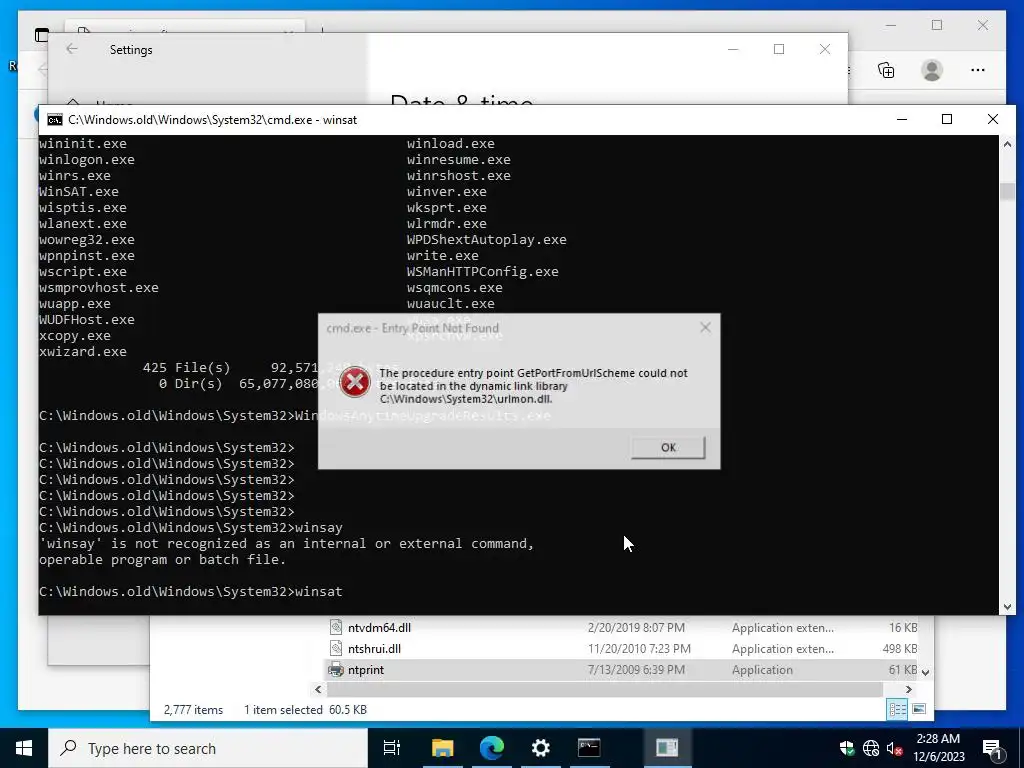Open the notification center icon
The image size is (1024, 768).
(x=993, y=748)
